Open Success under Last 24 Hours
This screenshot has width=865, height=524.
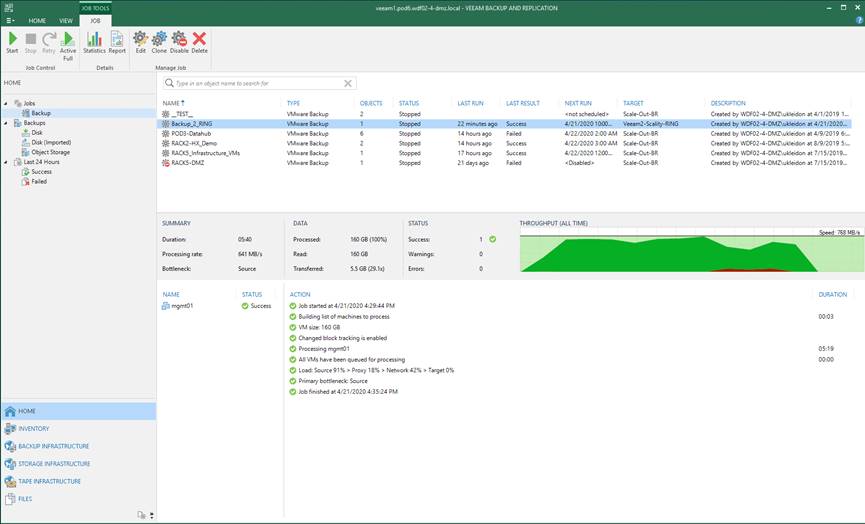pos(41,172)
